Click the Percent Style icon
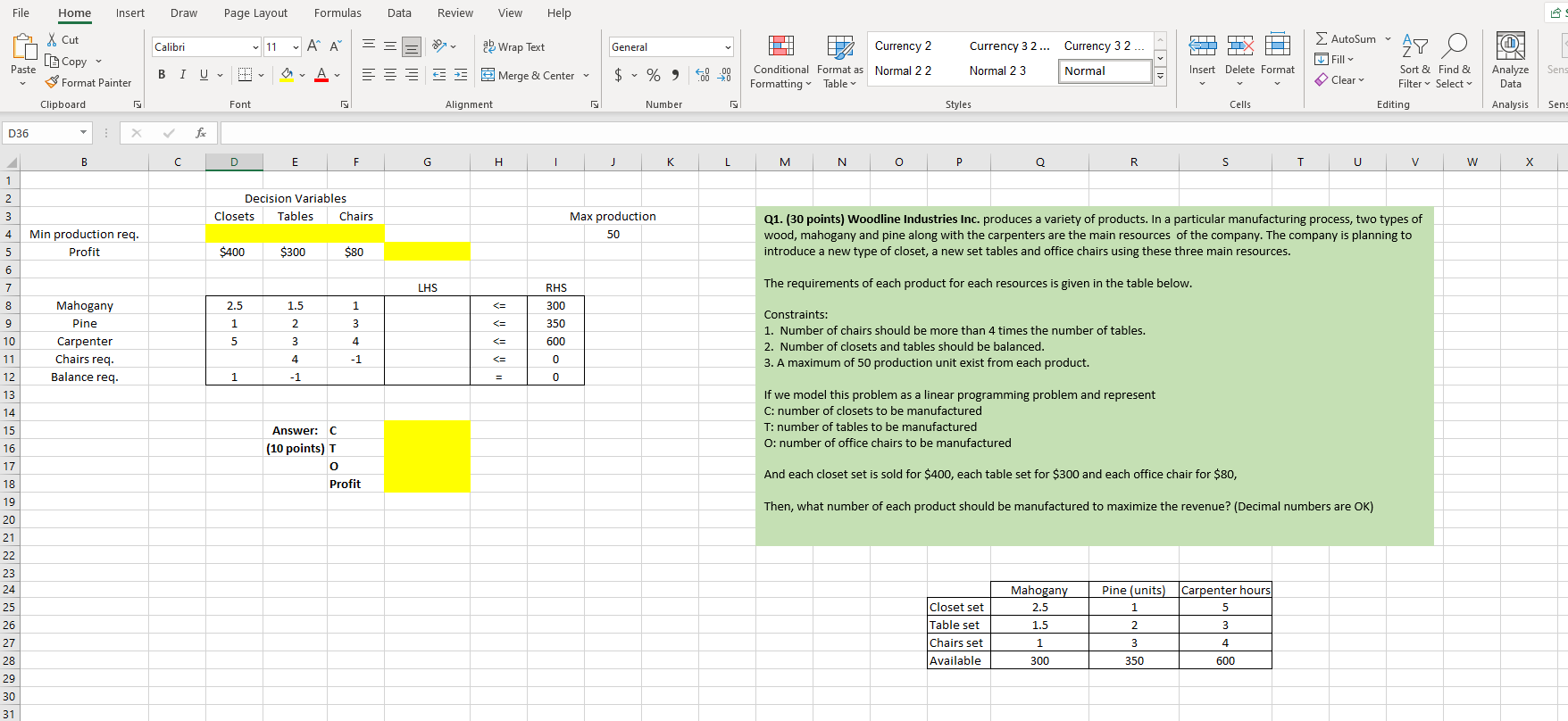This screenshot has height=721, width=1568. (654, 75)
